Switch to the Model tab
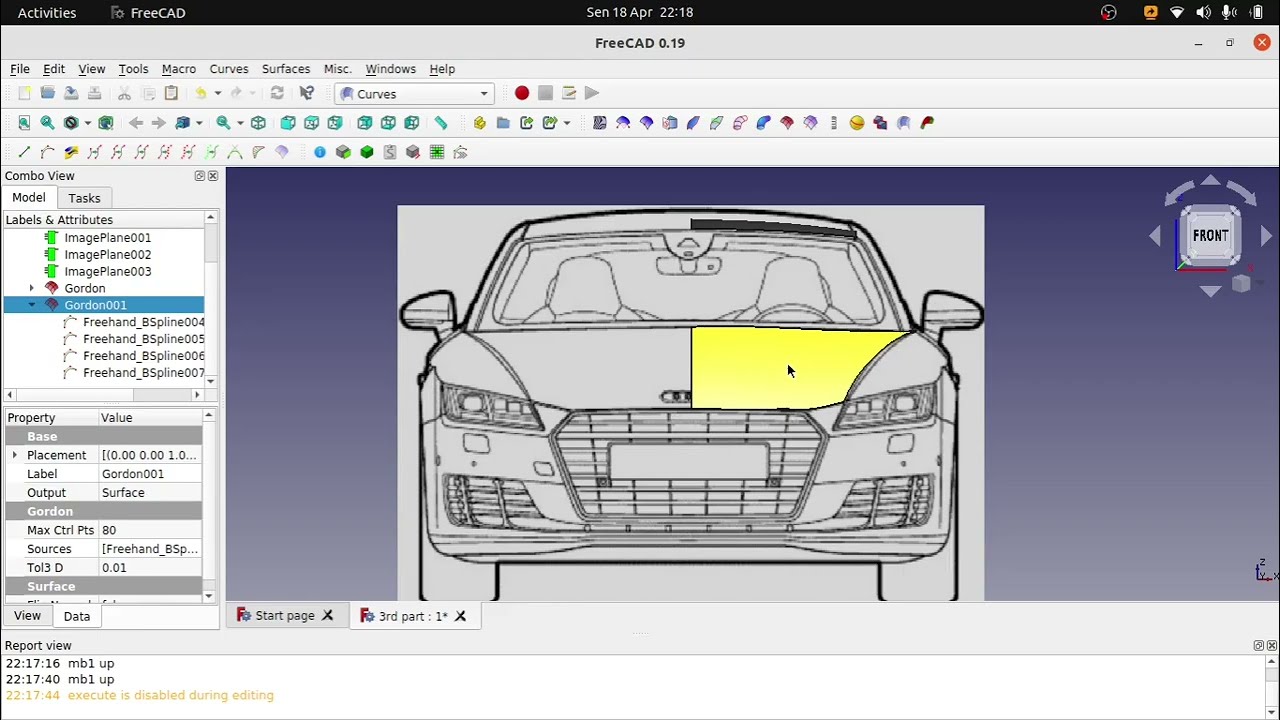This screenshot has height=720, width=1280. coord(28,198)
